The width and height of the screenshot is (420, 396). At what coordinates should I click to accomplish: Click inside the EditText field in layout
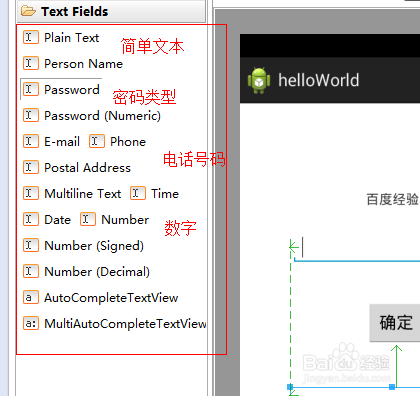pyautogui.click(x=357, y=248)
